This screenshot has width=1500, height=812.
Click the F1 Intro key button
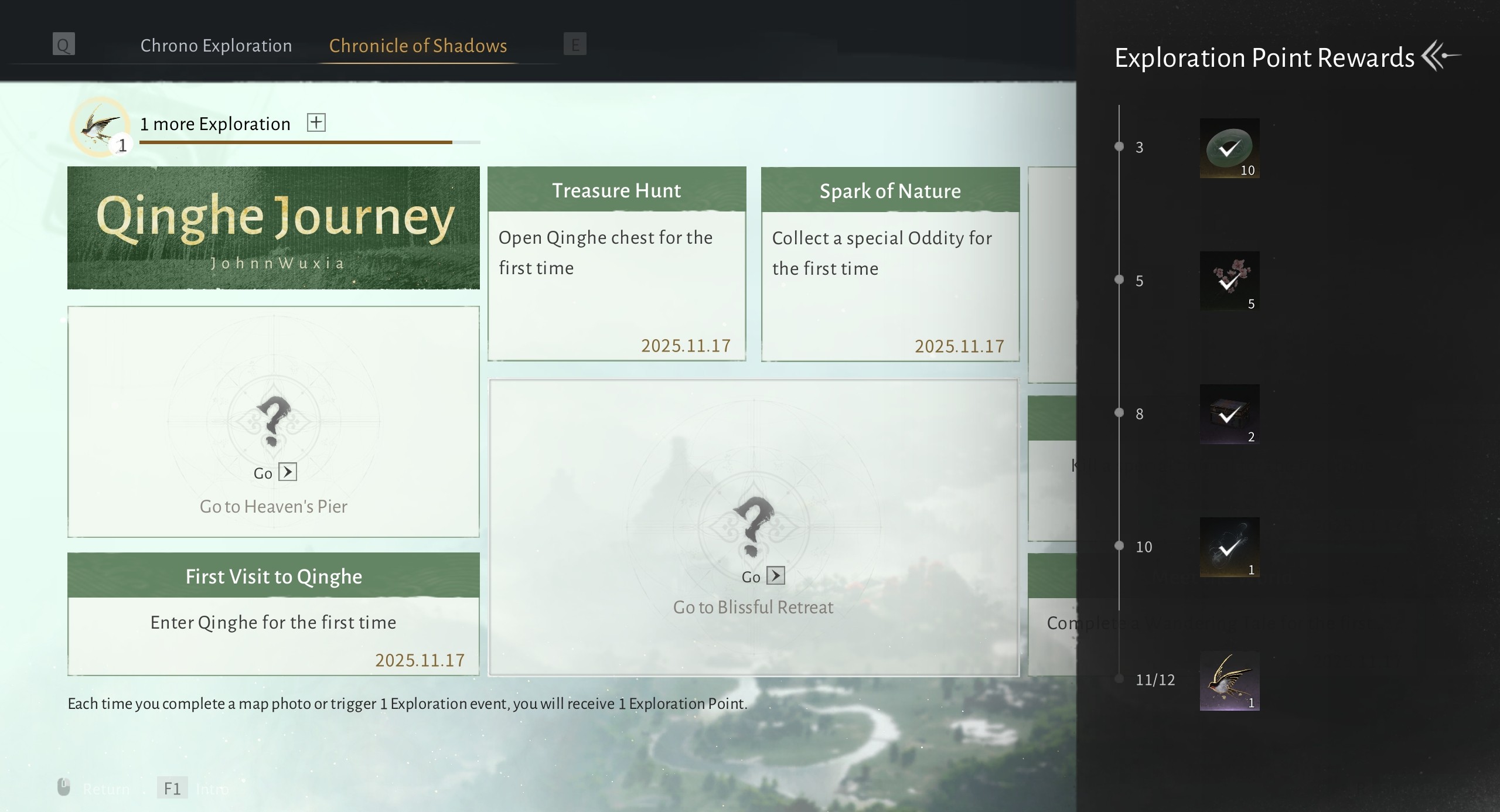tap(172, 788)
